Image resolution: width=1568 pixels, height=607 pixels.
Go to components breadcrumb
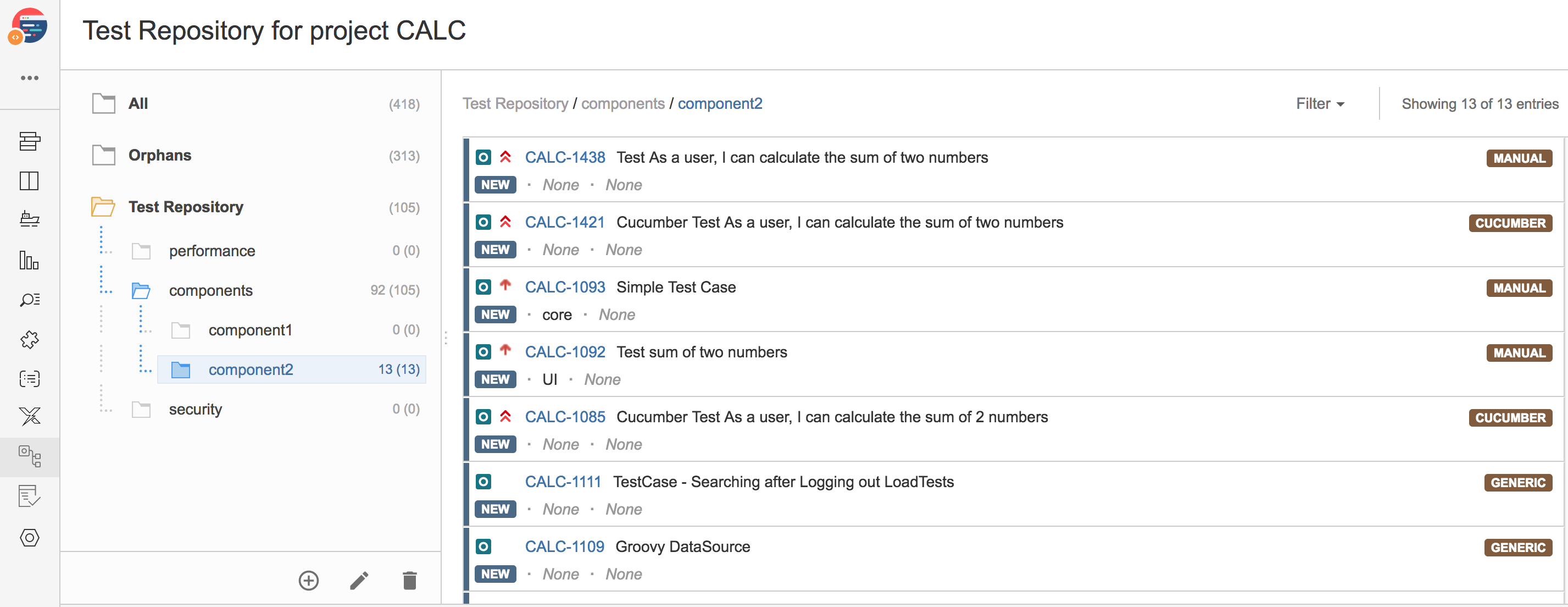pos(622,103)
